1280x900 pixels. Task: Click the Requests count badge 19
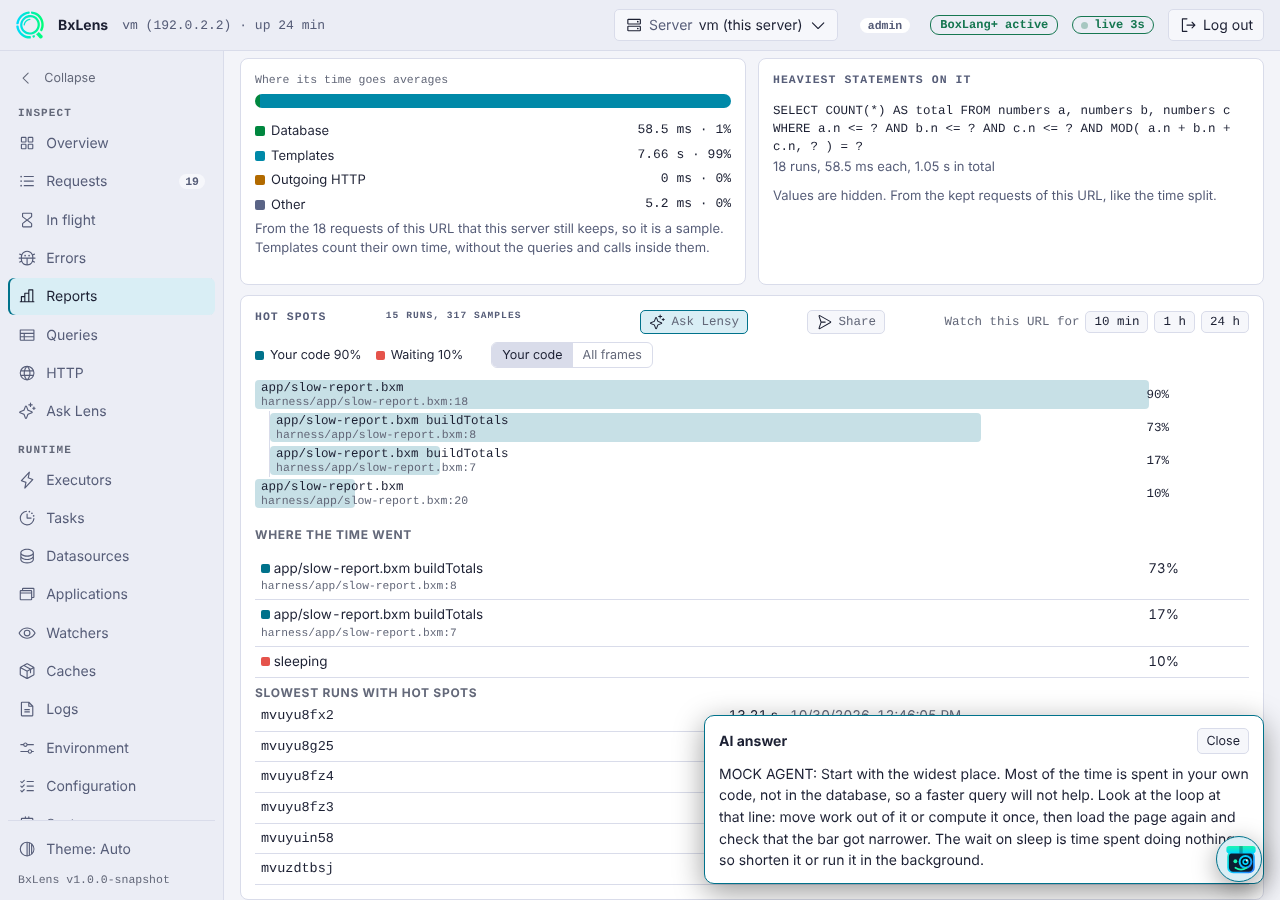[192, 181]
